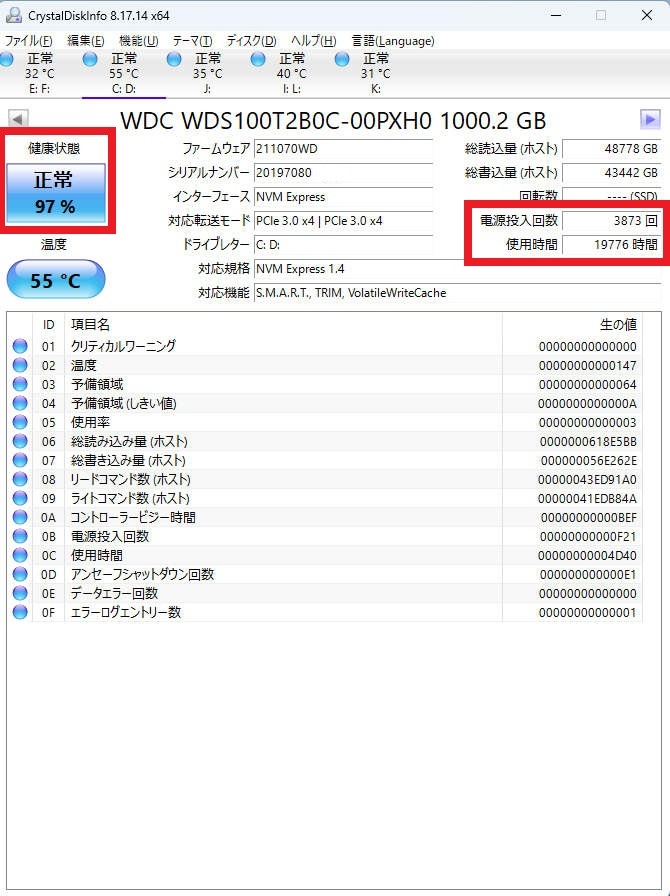Select the I: L: drive status icon

259,60
